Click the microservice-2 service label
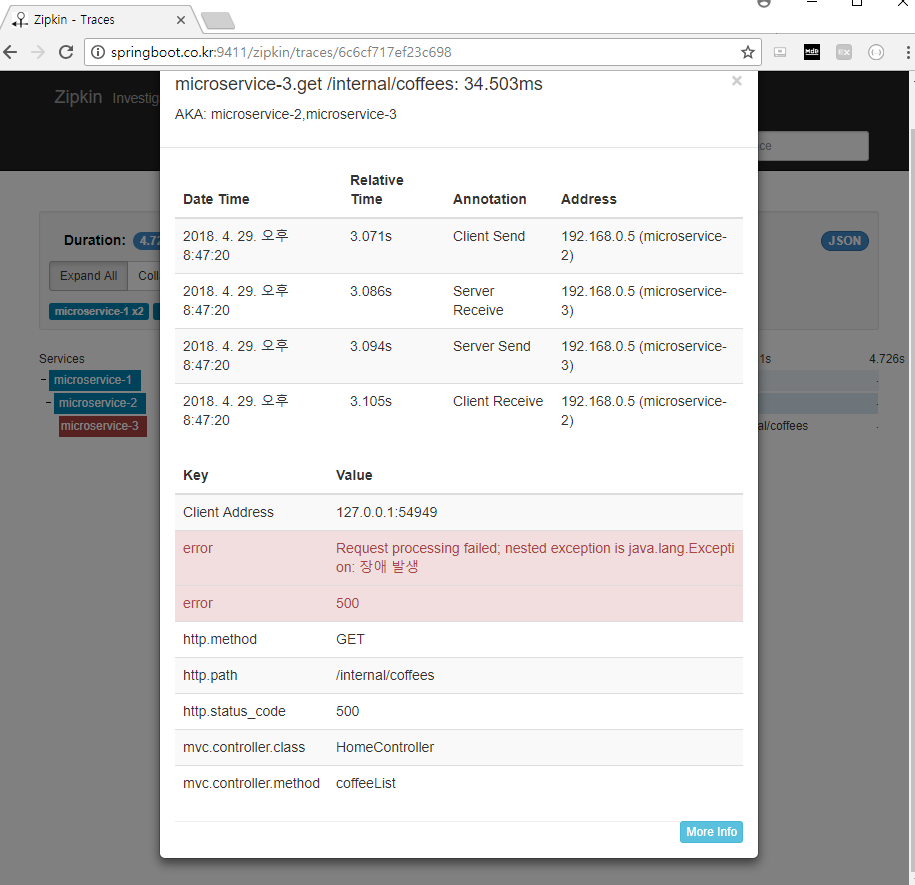 coord(100,403)
